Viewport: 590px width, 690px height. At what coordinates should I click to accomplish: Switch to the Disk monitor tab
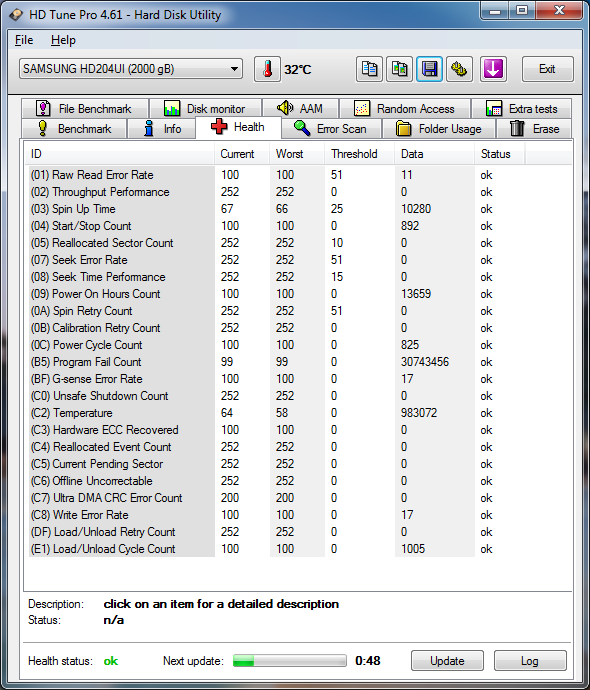[x=205, y=108]
